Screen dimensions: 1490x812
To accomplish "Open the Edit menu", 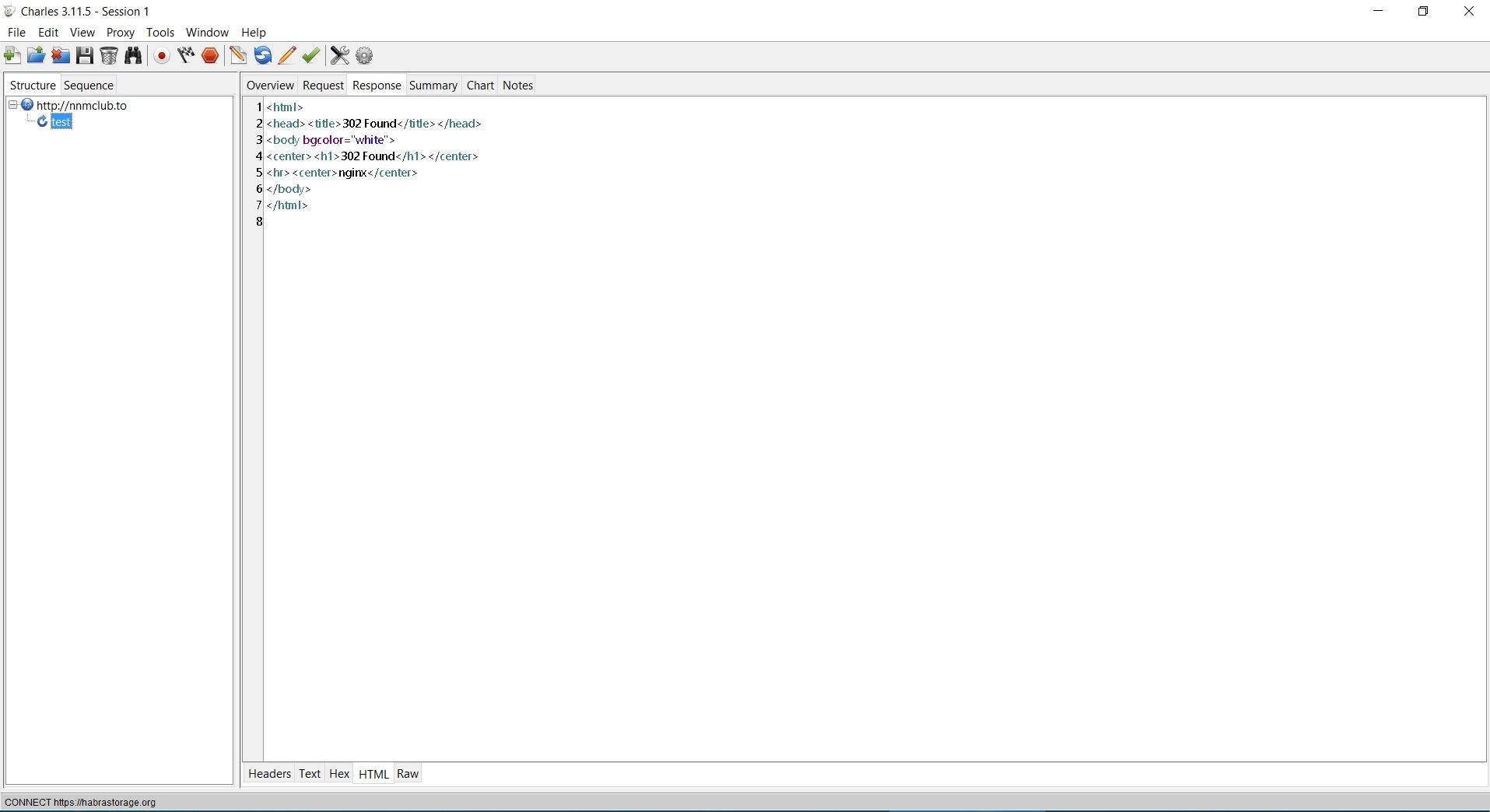I will point(48,33).
